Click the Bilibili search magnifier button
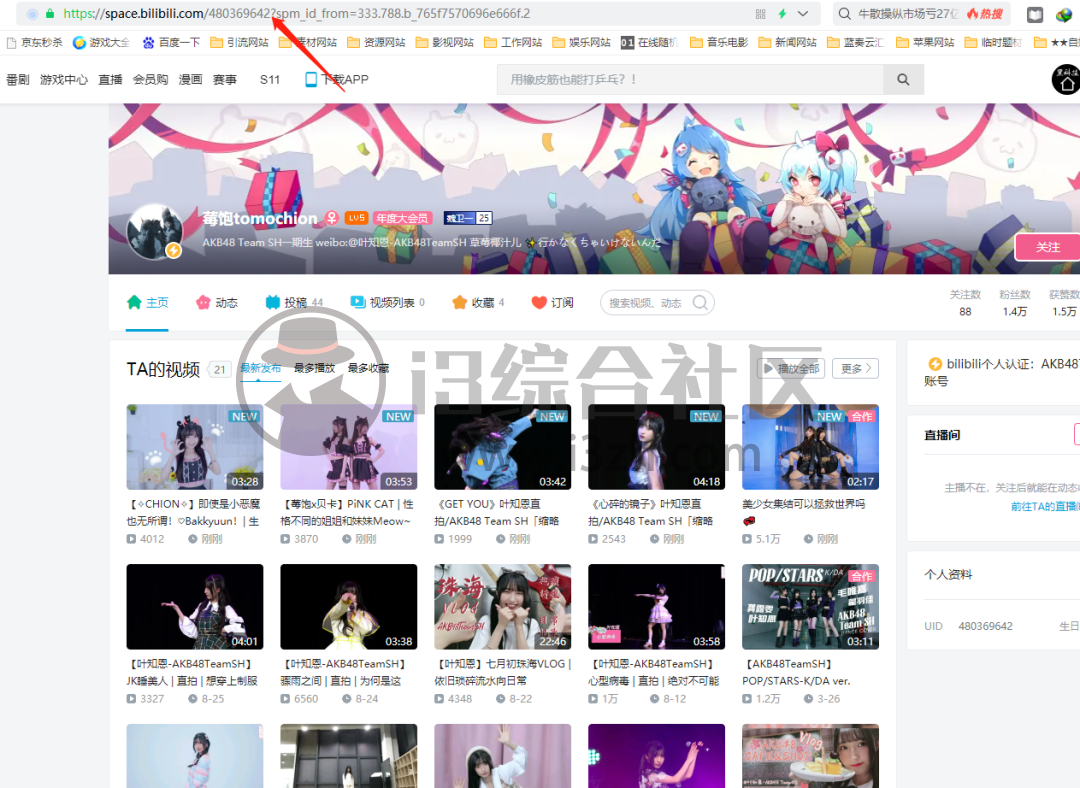The width and height of the screenshot is (1080, 788). (x=903, y=80)
